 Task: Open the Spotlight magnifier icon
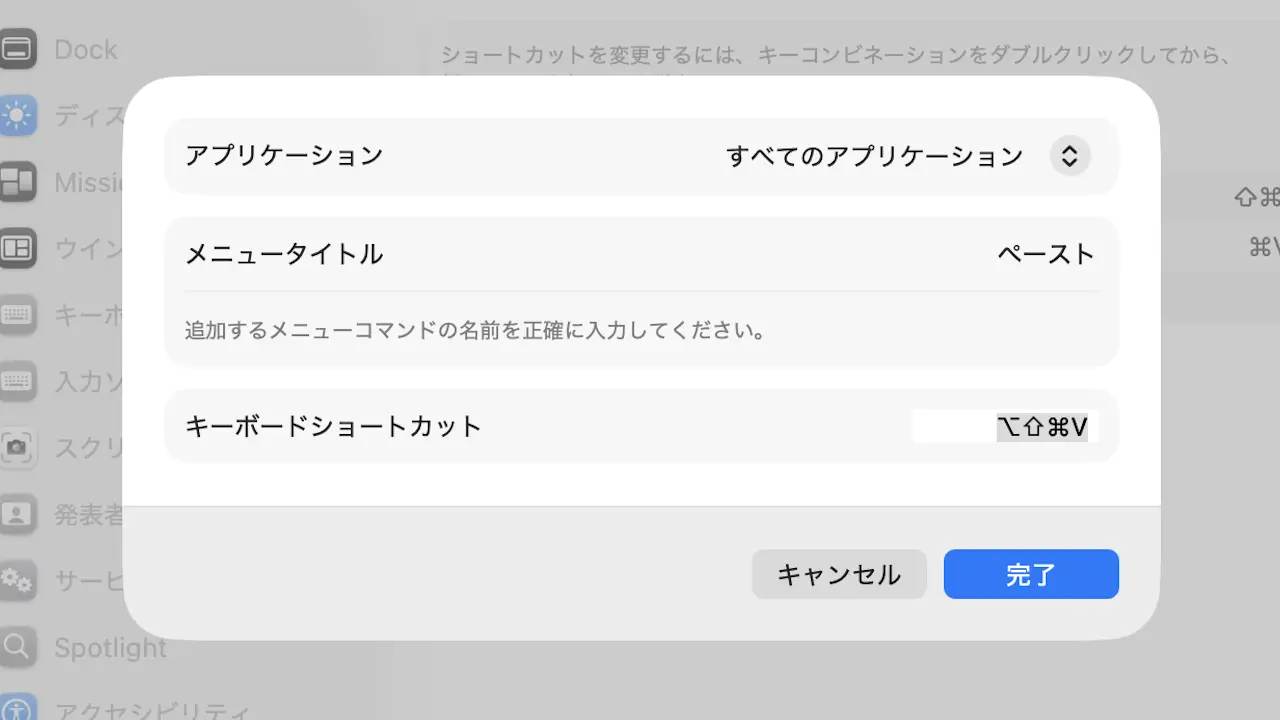(x=17, y=647)
